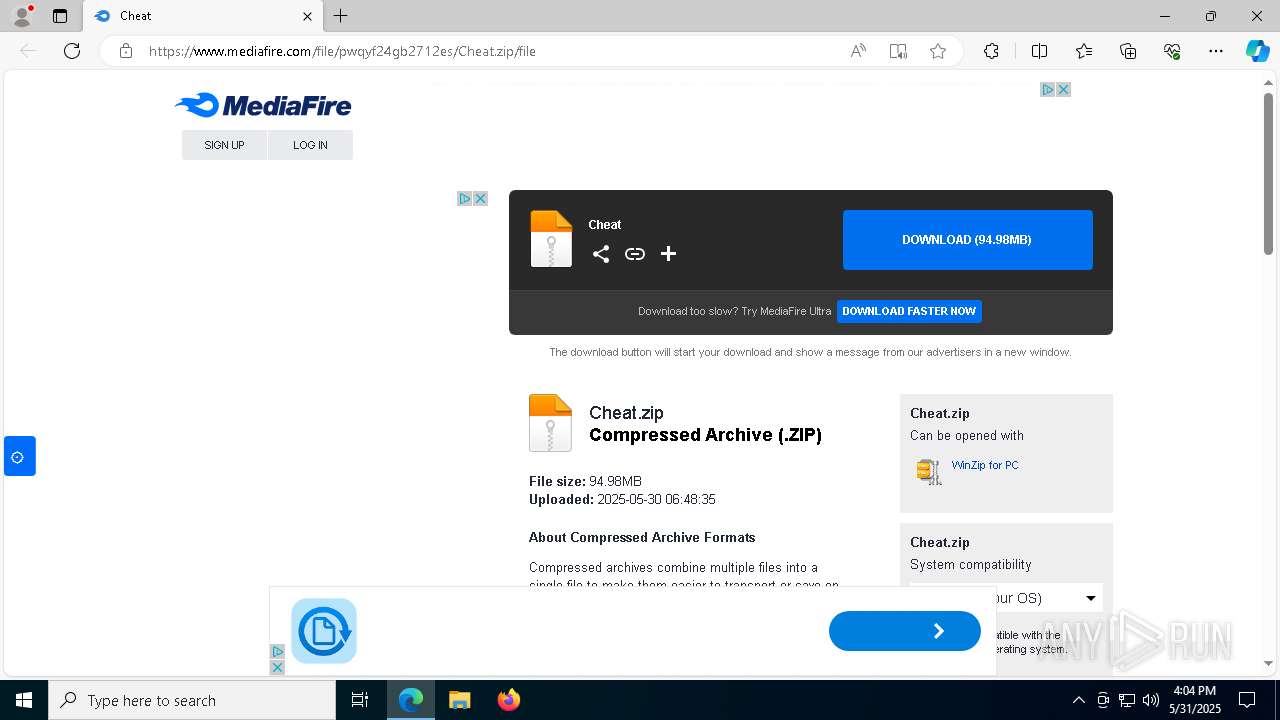This screenshot has height=720, width=1280.
Task: Click the share icon under Cheat
Action: [601, 254]
